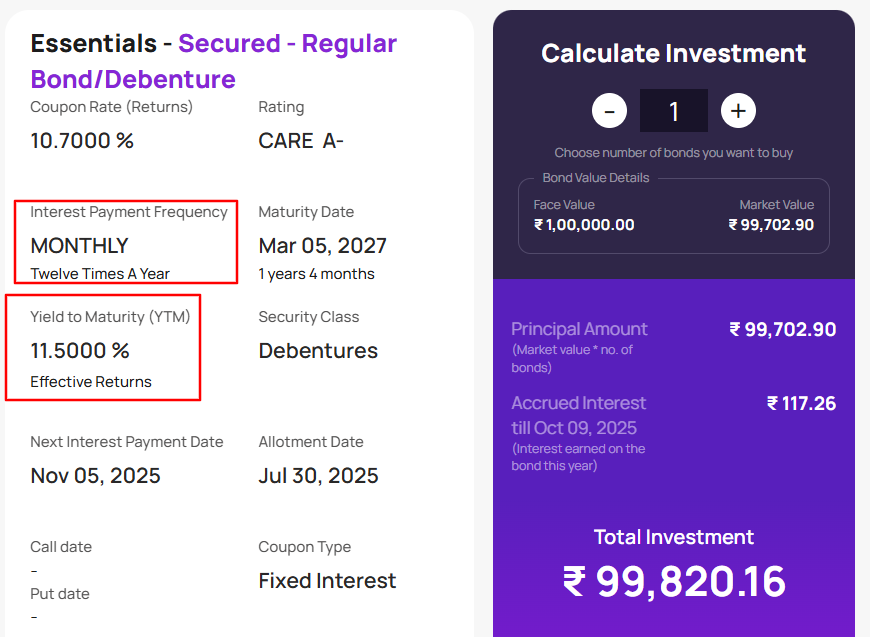Click the Principal Amount ₹99,702.90 figure
Screen dimensions: 870x637
(x=783, y=330)
